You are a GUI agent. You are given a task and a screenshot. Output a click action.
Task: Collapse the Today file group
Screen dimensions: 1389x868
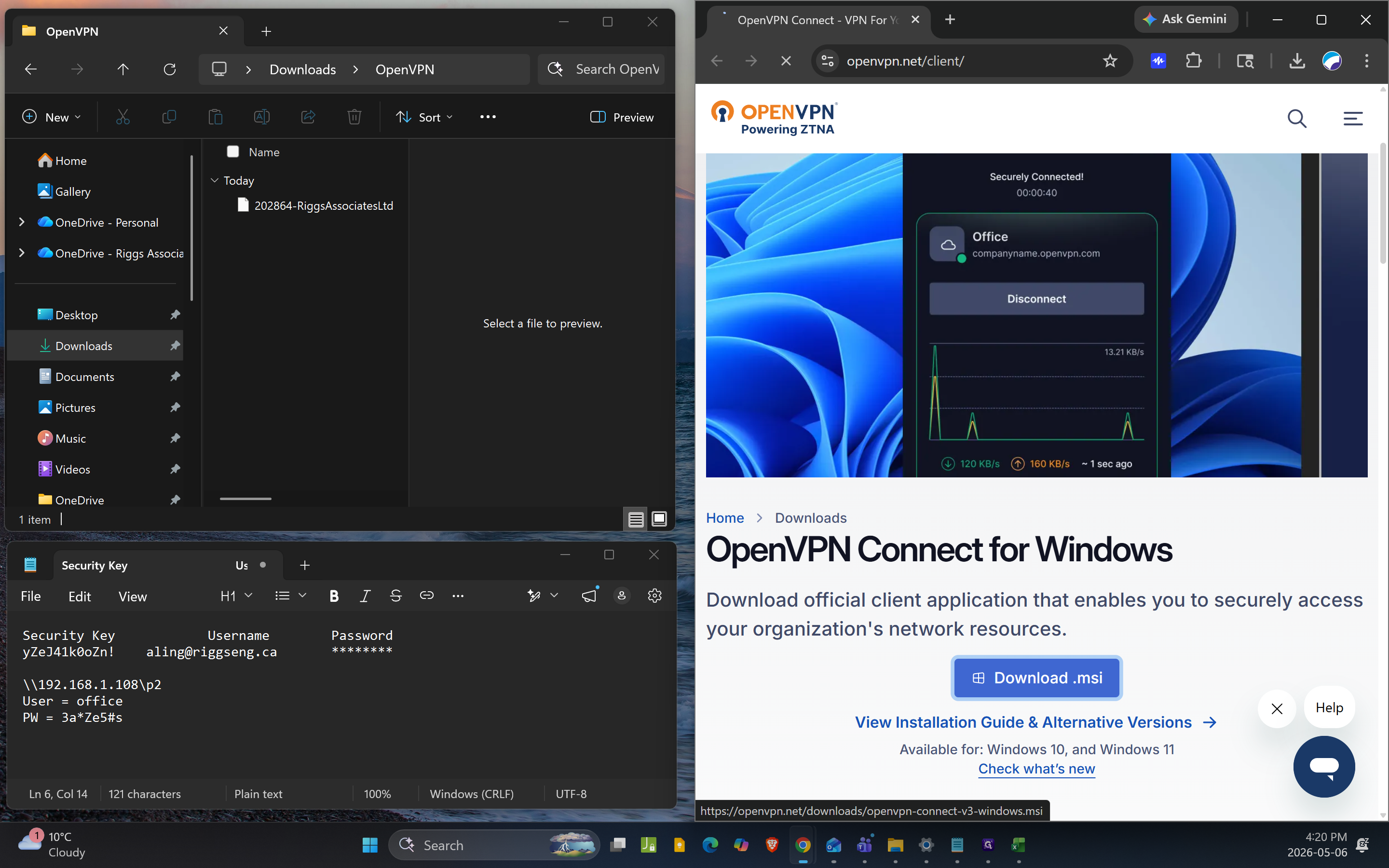click(215, 180)
